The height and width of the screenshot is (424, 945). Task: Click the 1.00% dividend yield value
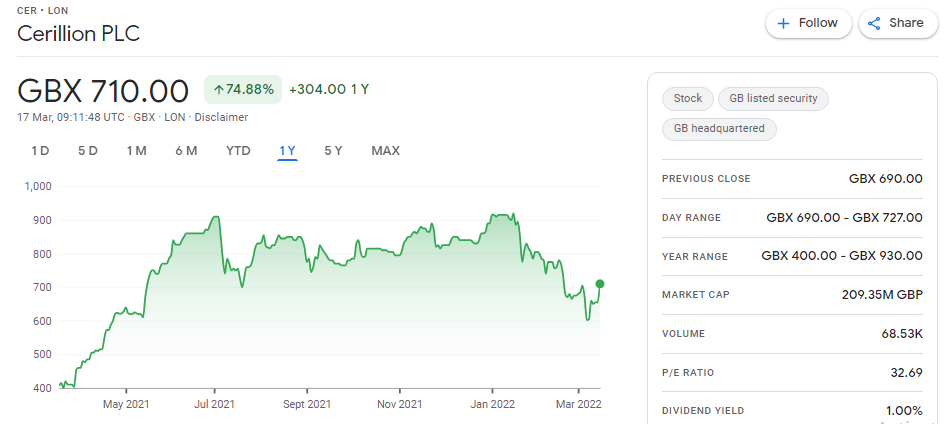click(904, 411)
